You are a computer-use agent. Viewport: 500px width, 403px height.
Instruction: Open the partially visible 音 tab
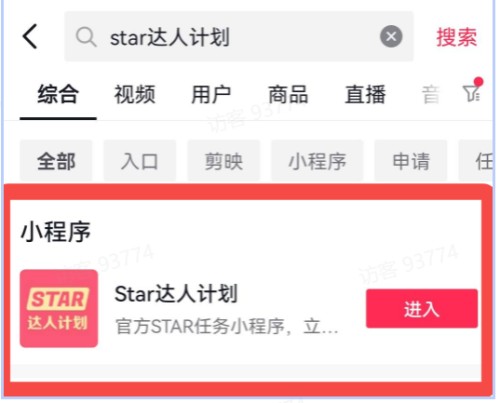pos(431,94)
